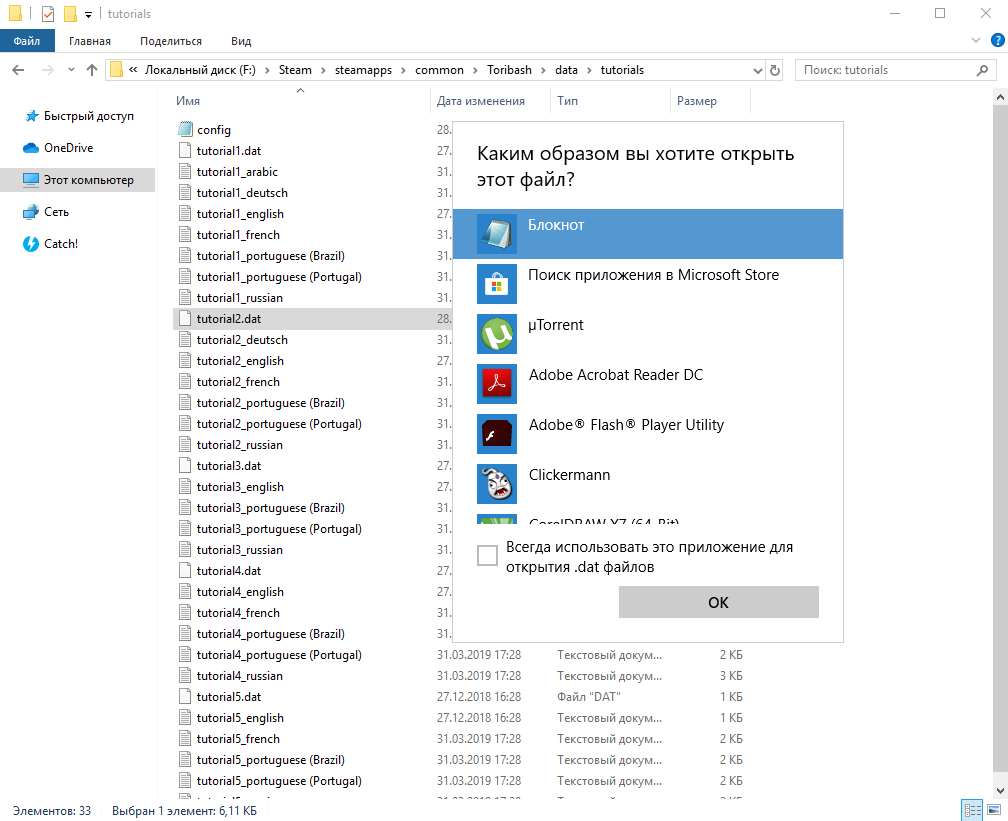Select the Clickermann app icon
The height and width of the screenshot is (821, 1008).
click(497, 484)
